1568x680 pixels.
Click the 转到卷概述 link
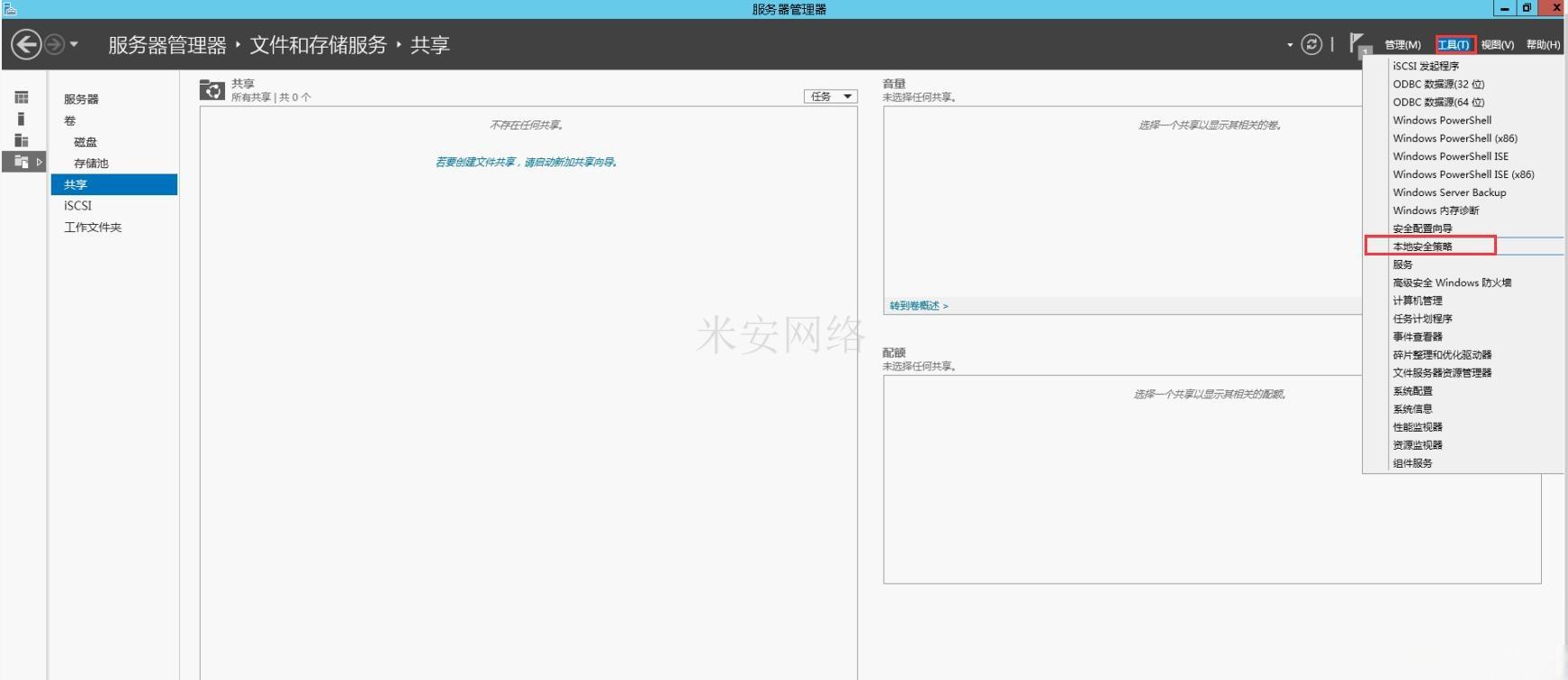[919, 306]
